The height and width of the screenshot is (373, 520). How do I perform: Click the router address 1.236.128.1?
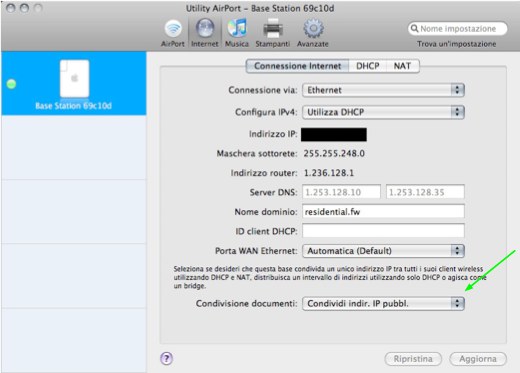click(329, 173)
